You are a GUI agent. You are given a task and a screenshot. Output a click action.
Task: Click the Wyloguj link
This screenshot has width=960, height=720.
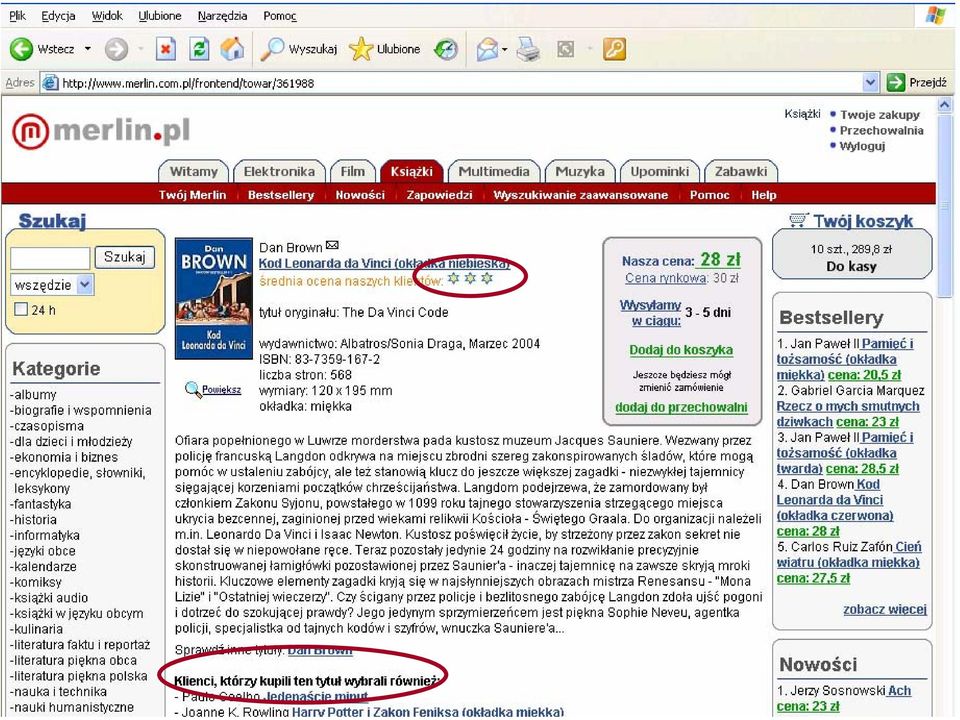pyautogui.click(x=862, y=146)
